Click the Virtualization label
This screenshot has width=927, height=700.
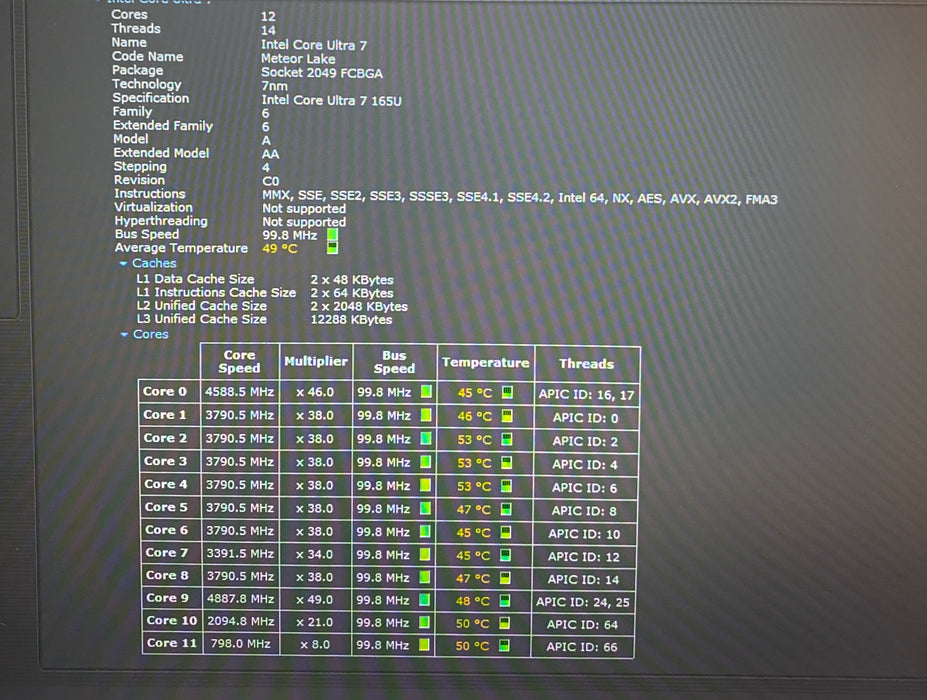point(153,208)
